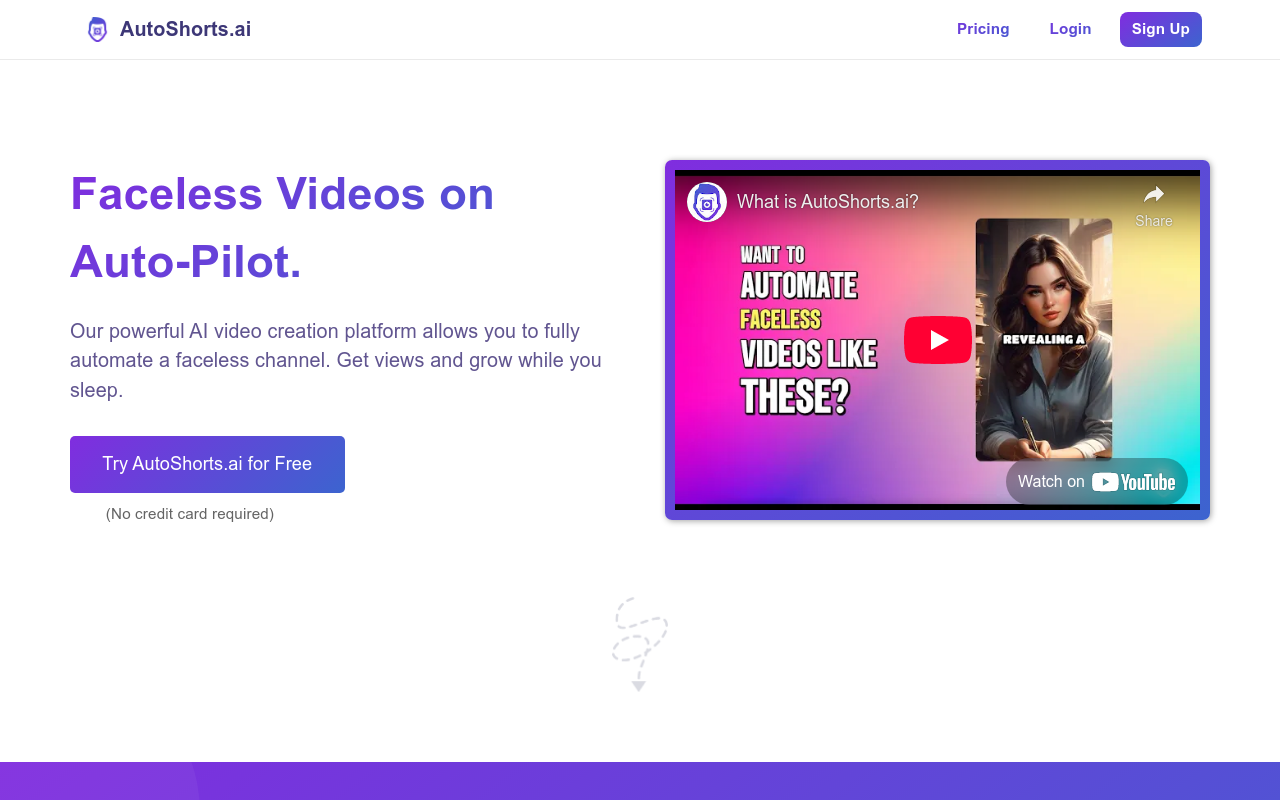Click the '(No credit card required)' text
This screenshot has height=800, width=1280.
pos(190,514)
